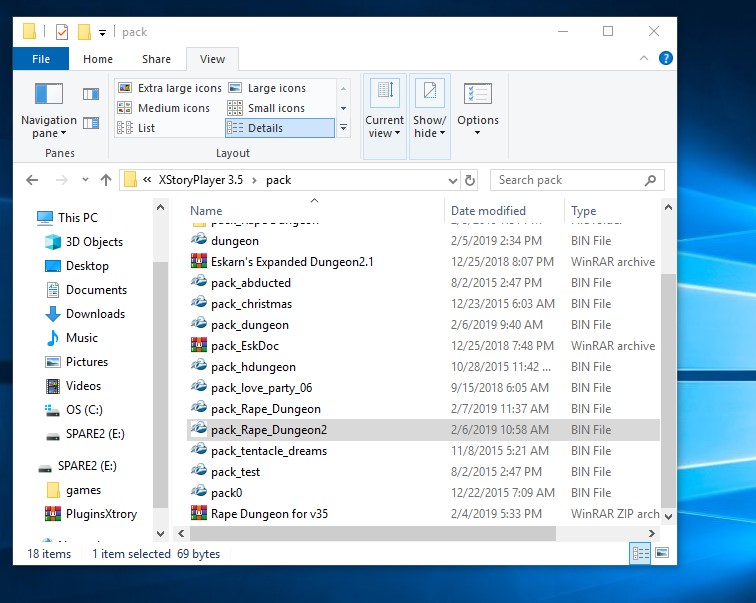Image resolution: width=756 pixels, height=603 pixels.
Task: Open 3D Objects in navigation pane
Action: pyautogui.click(x=84, y=242)
